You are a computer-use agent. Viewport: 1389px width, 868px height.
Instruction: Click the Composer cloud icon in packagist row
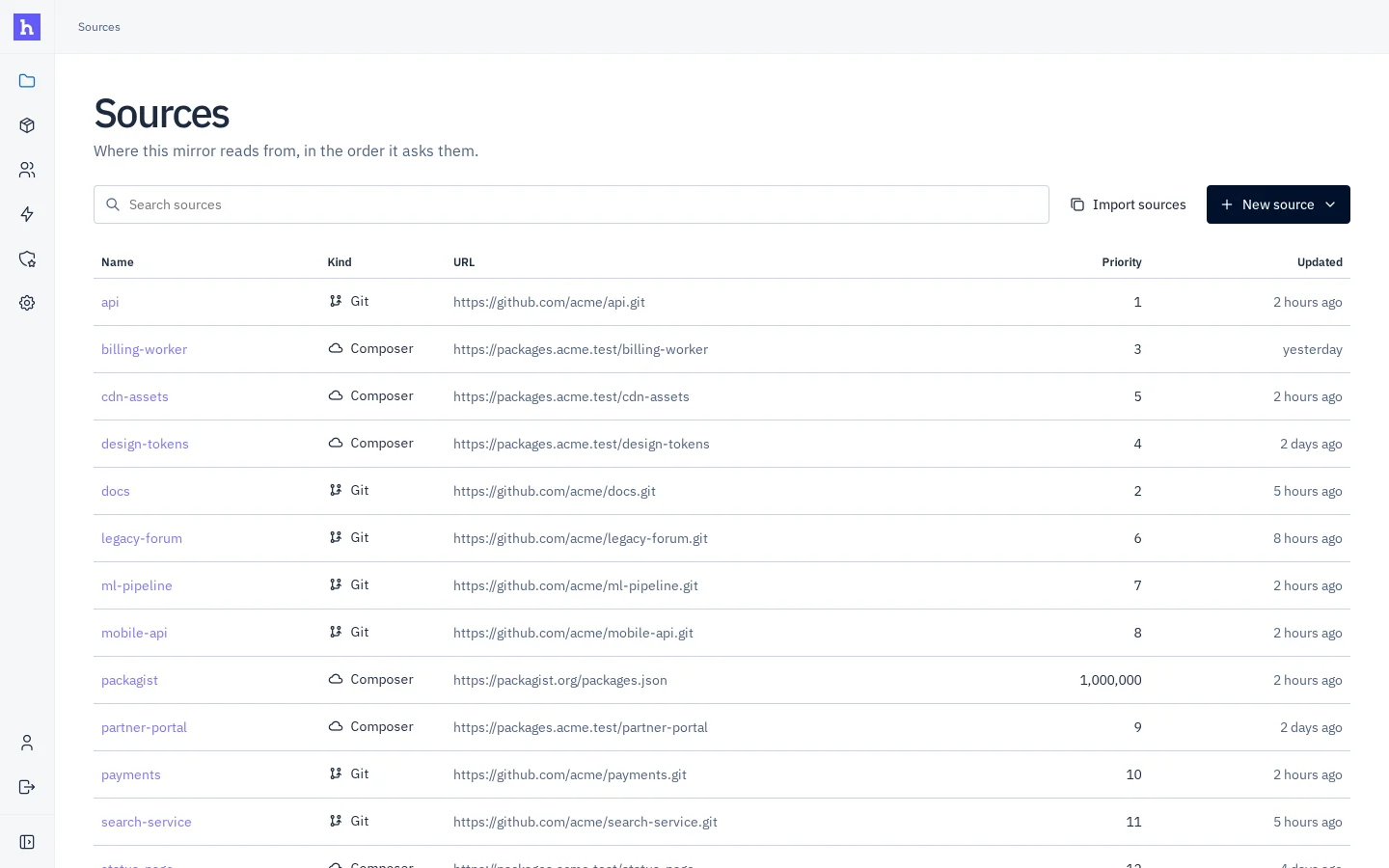coord(336,679)
